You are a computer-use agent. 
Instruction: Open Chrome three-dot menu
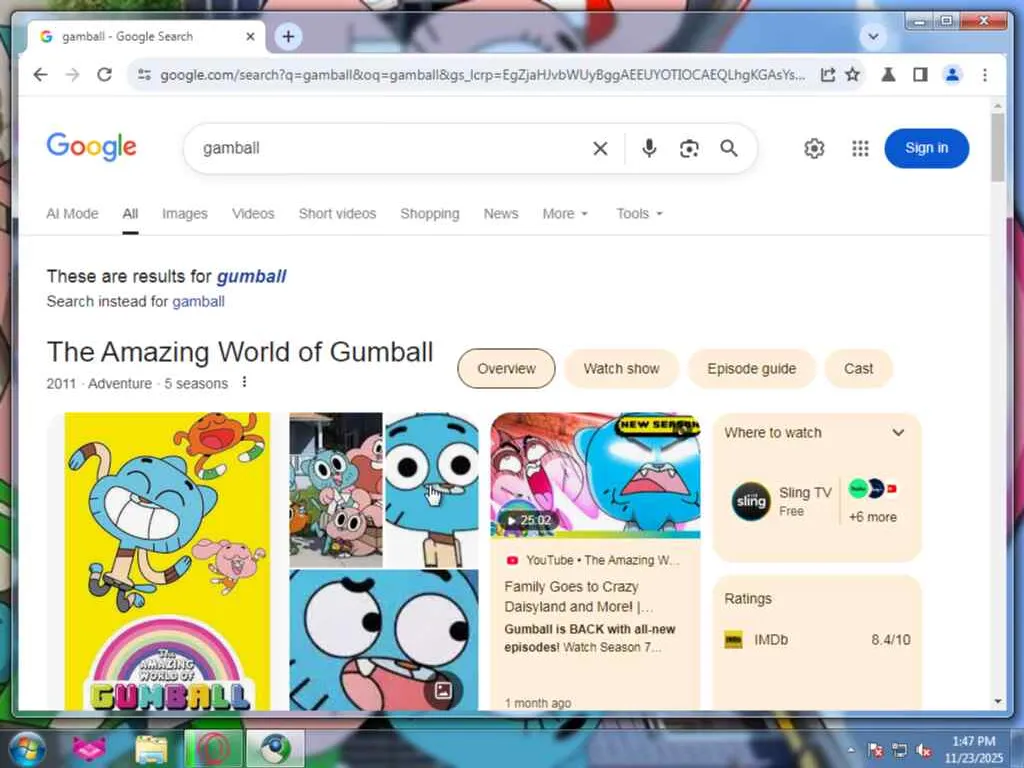coord(985,75)
